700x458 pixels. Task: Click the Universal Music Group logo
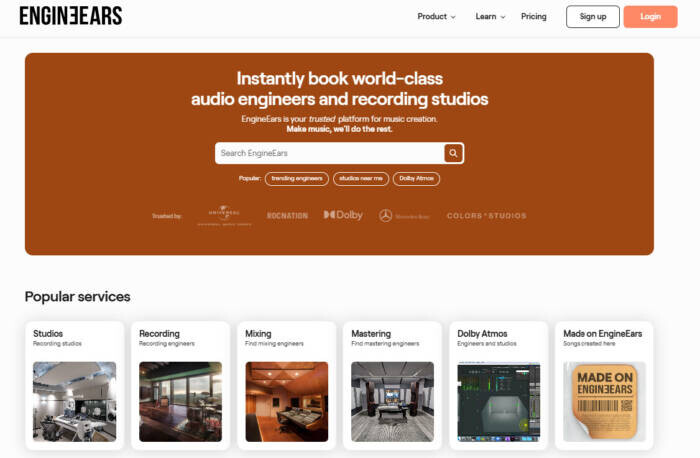[x=224, y=216]
